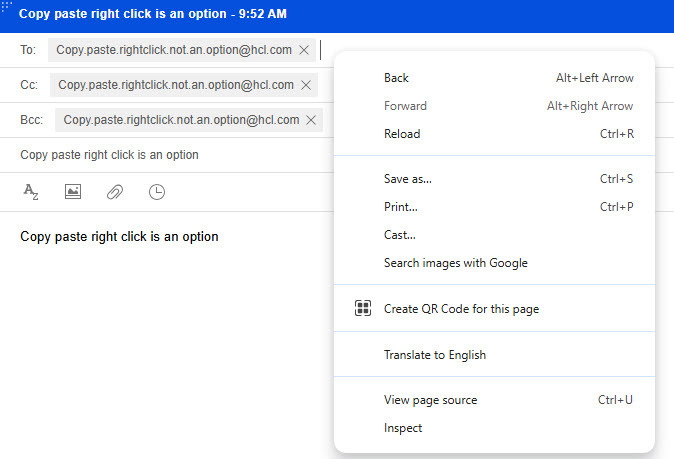Click the insert image icon
This screenshot has height=459, width=674.
(x=73, y=192)
